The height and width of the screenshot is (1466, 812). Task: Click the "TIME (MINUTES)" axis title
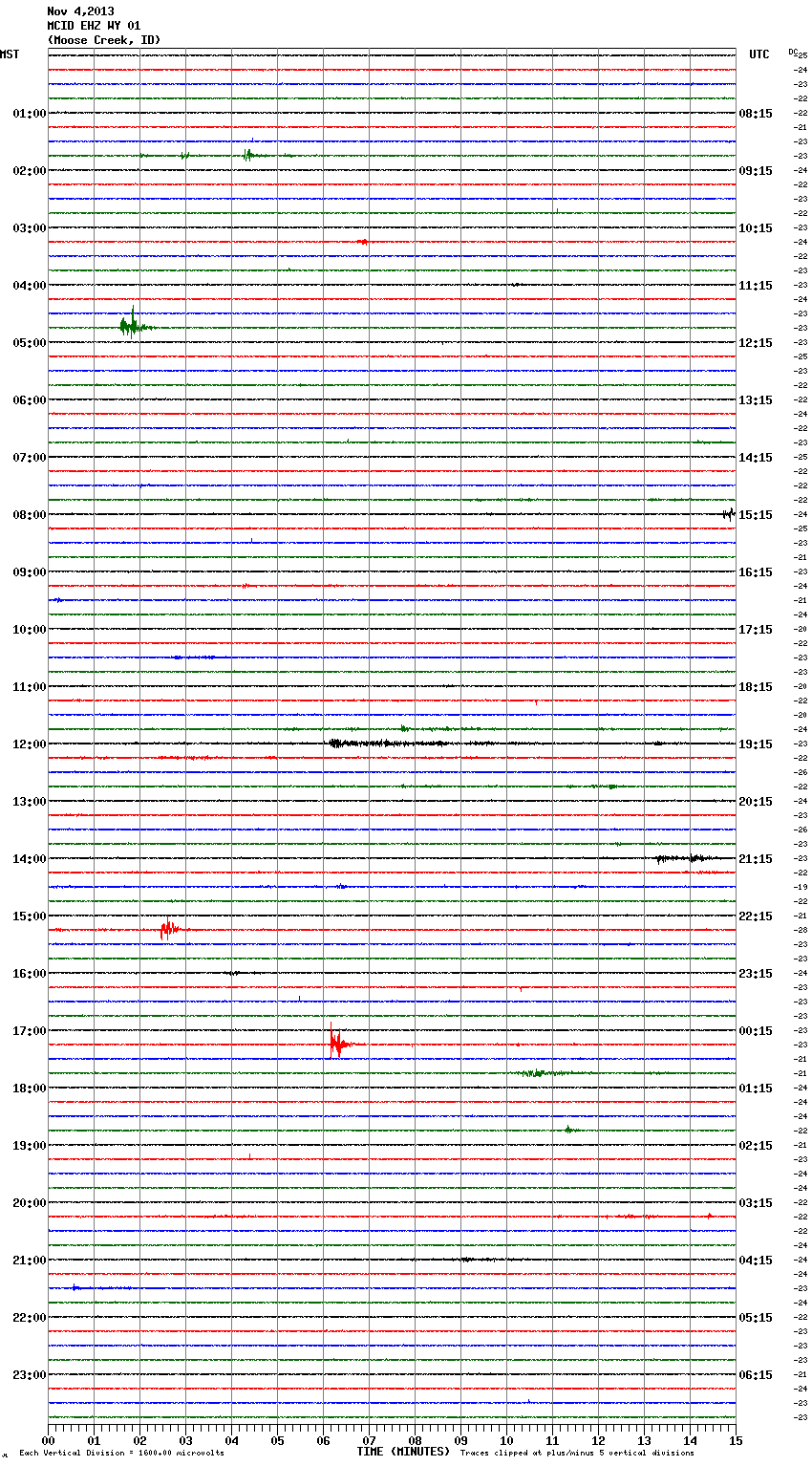403,1452
